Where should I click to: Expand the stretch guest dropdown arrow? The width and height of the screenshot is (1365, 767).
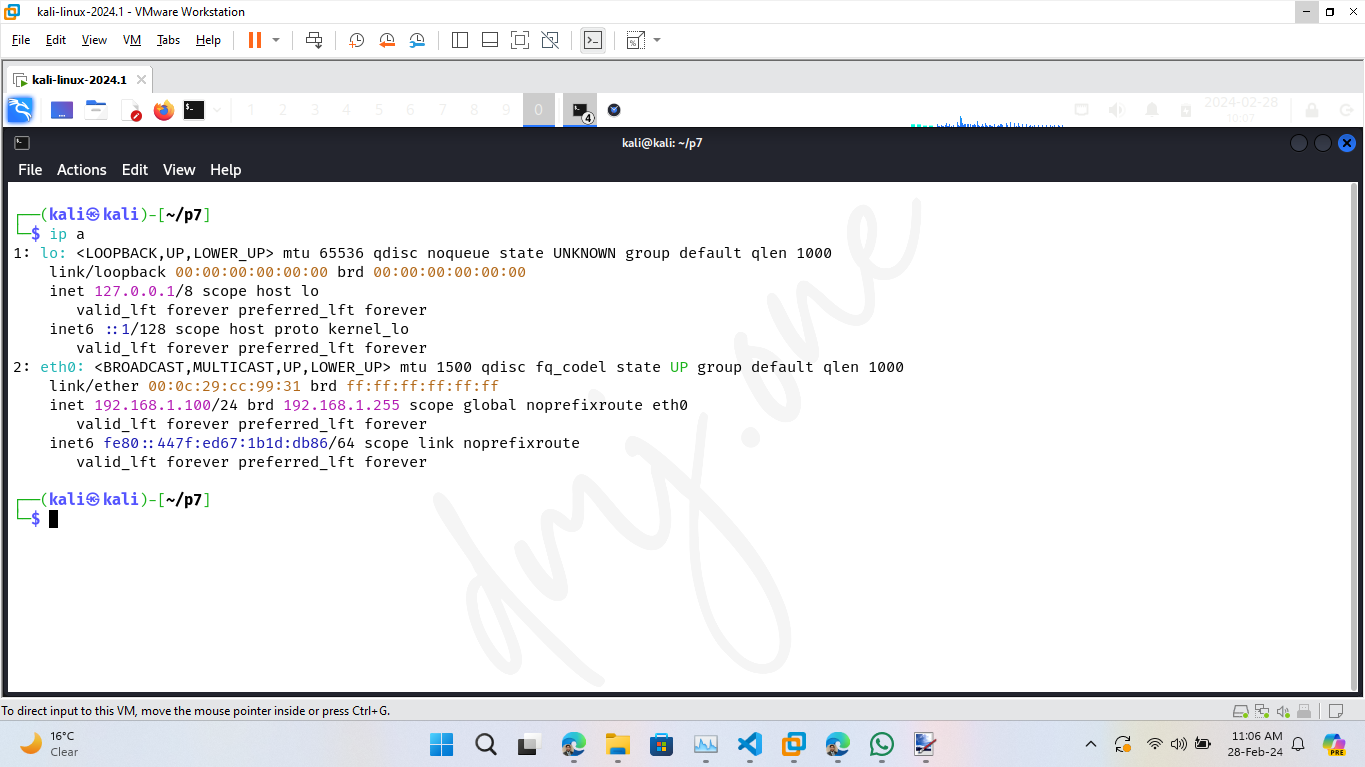[657, 40]
